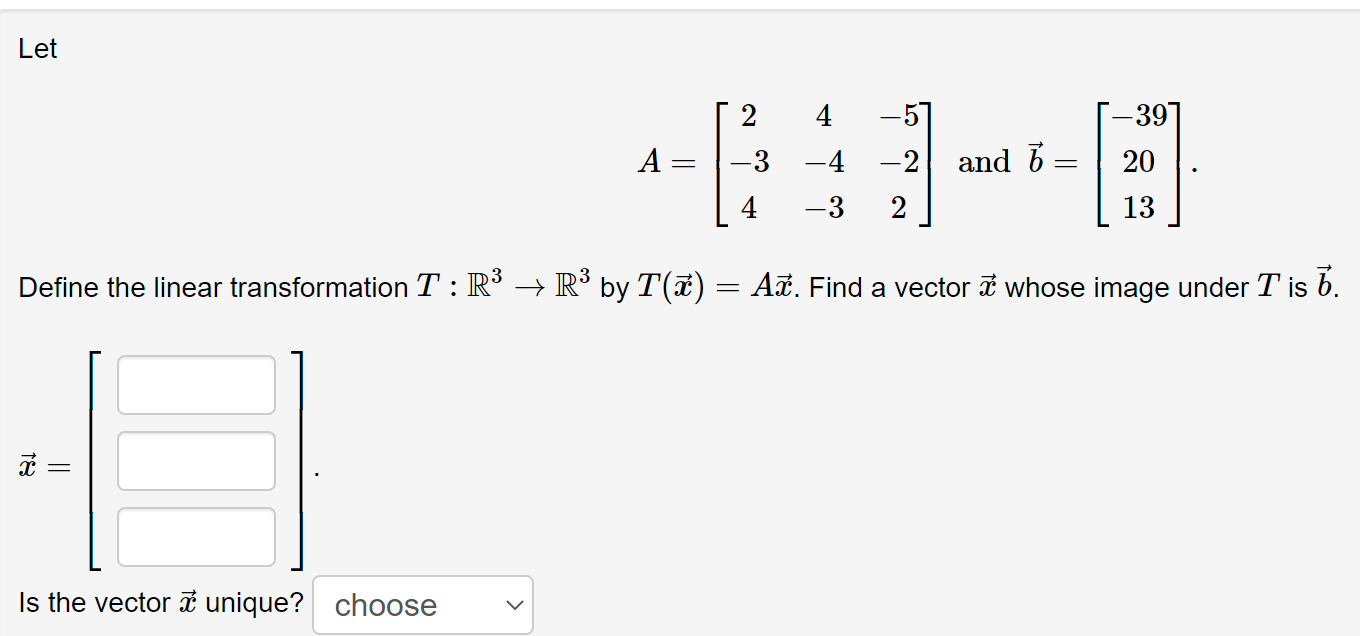Click the Let heading text
The width and height of the screenshot is (1360, 636).
[x=37, y=48]
